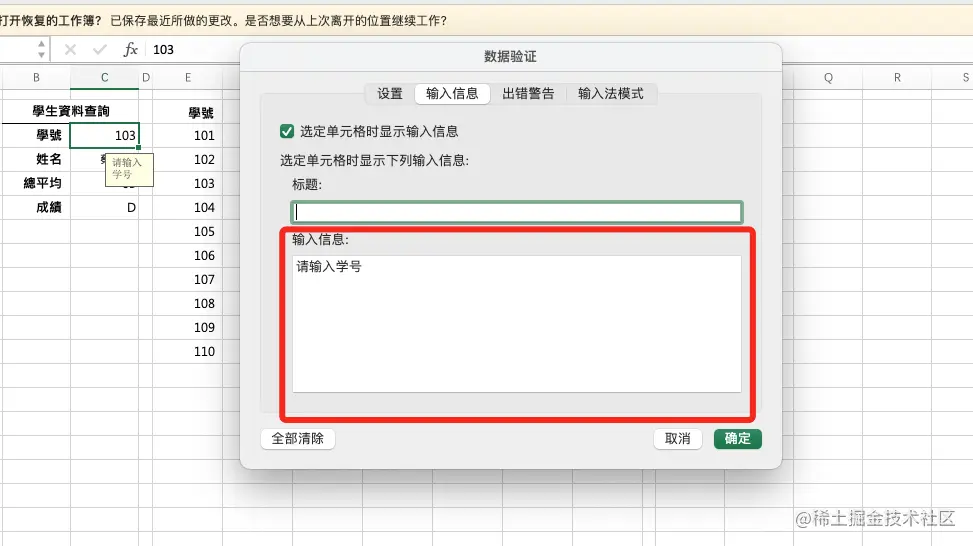The height and width of the screenshot is (546, 973).
Task: Click the 全部清除 button
Action: [x=298, y=439]
